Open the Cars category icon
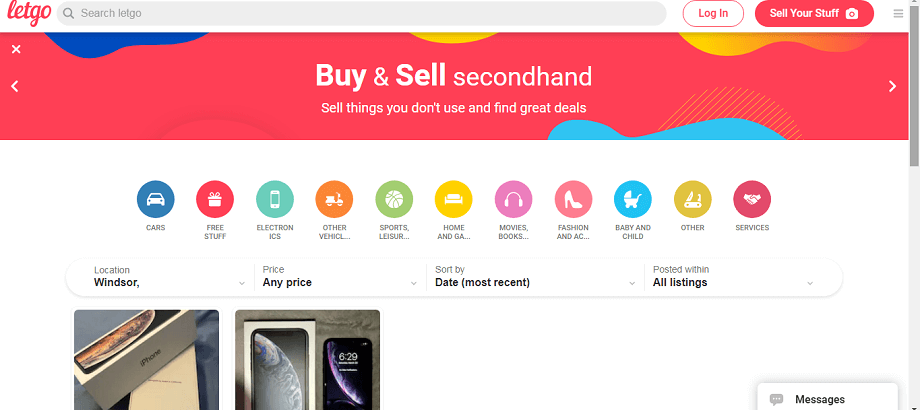This screenshot has height=410, width=920. [155, 199]
